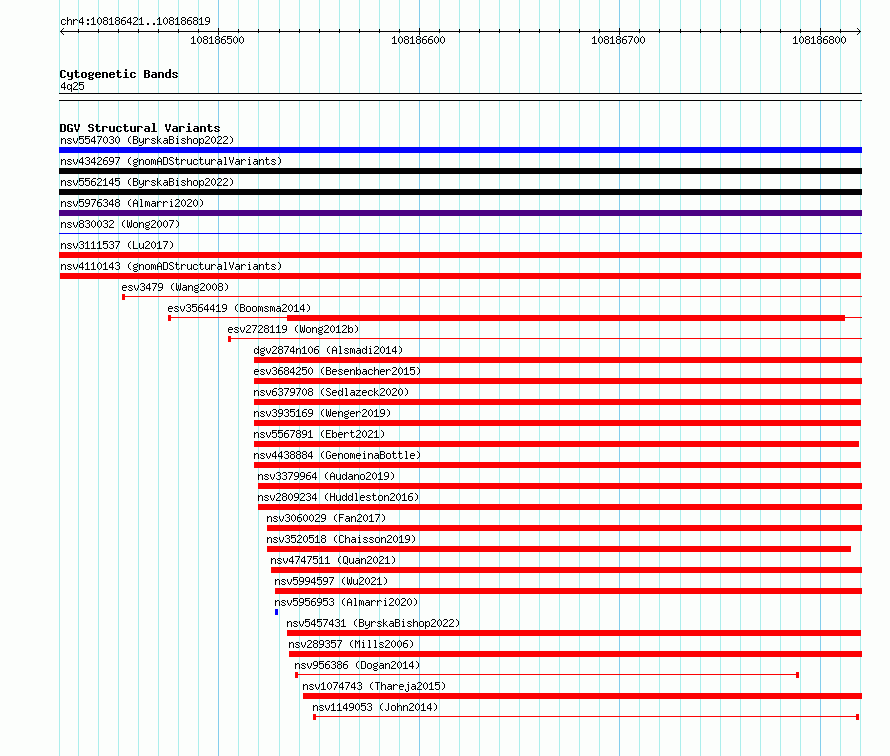Click the red bar under nsv3520518 (Chaisson2019)

coord(559,549)
